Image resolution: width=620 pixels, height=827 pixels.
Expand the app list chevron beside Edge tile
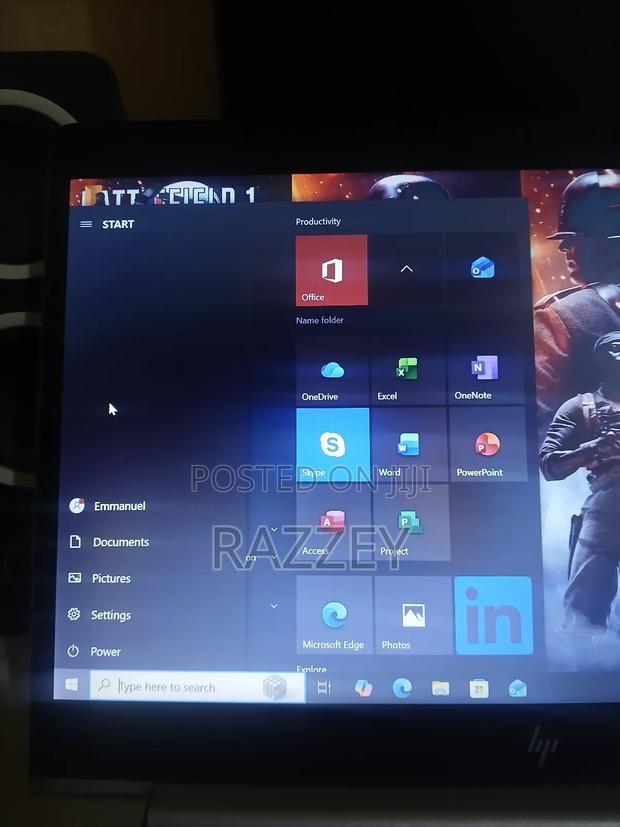click(274, 606)
